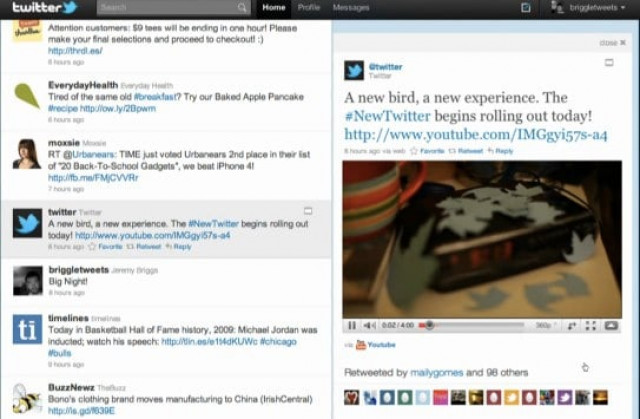Image resolution: width=640 pixels, height=419 pixels.
Task: Open the tlin.es Michael Jordan speech link
Action: pyautogui.click(x=209, y=341)
